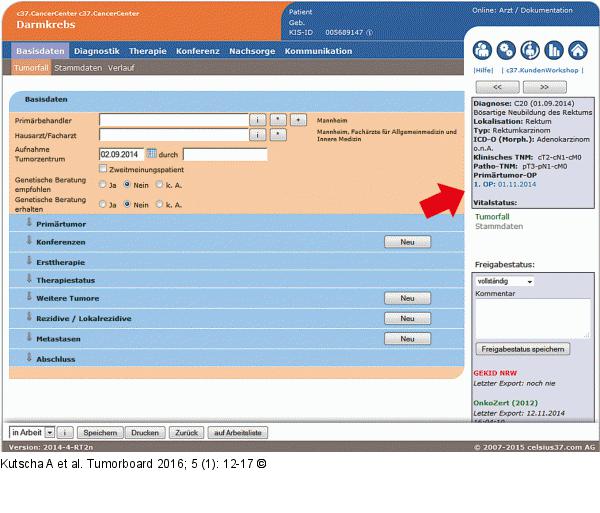
Task: Go to the home icon
Action: click(578, 50)
